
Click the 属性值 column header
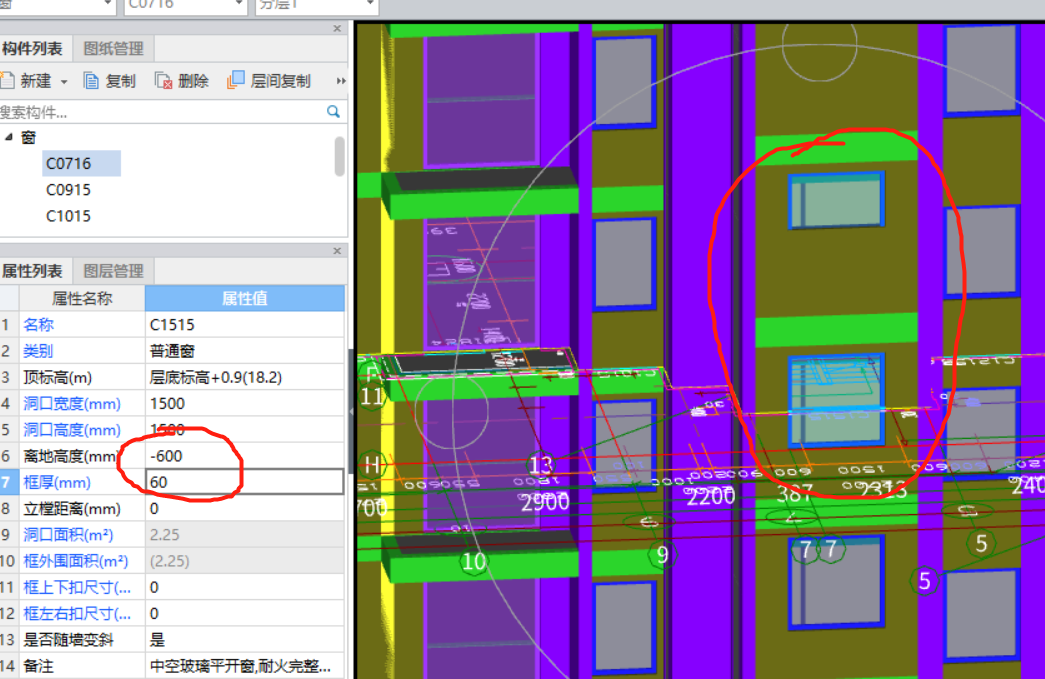[245, 299]
